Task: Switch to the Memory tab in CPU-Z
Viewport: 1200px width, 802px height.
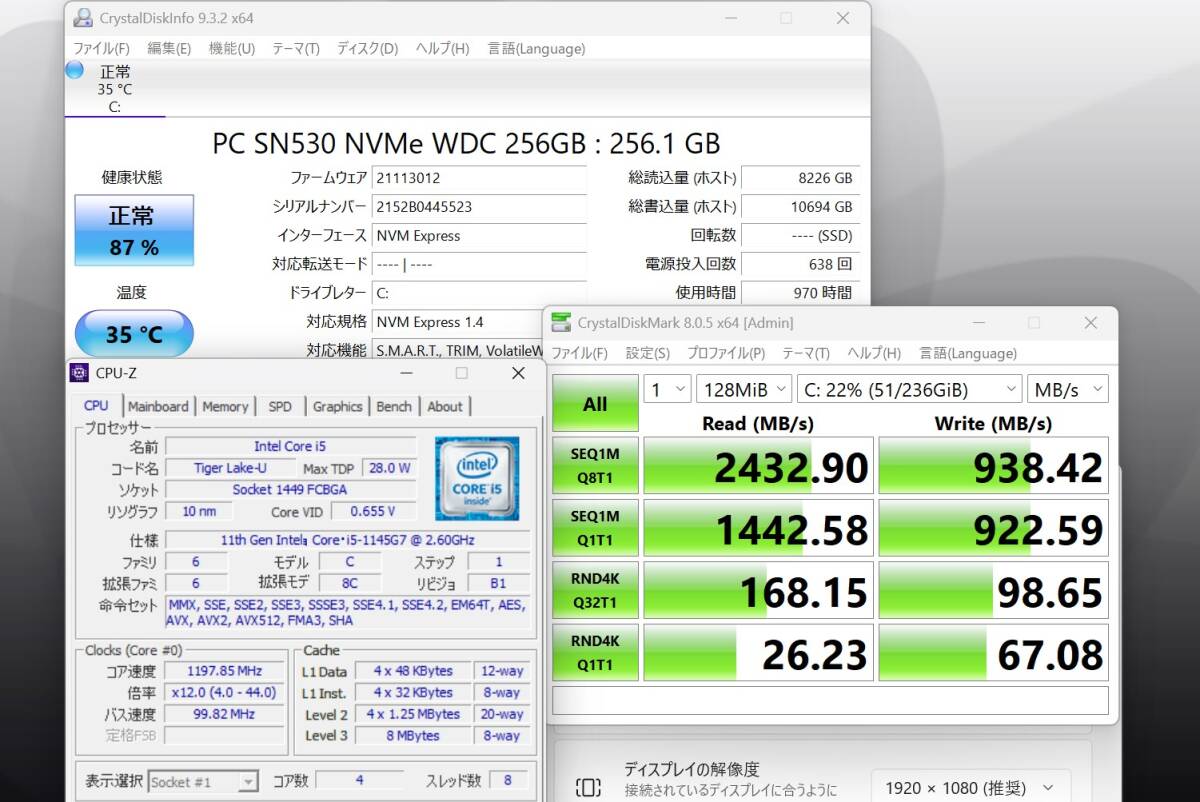Action: click(x=225, y=406)
